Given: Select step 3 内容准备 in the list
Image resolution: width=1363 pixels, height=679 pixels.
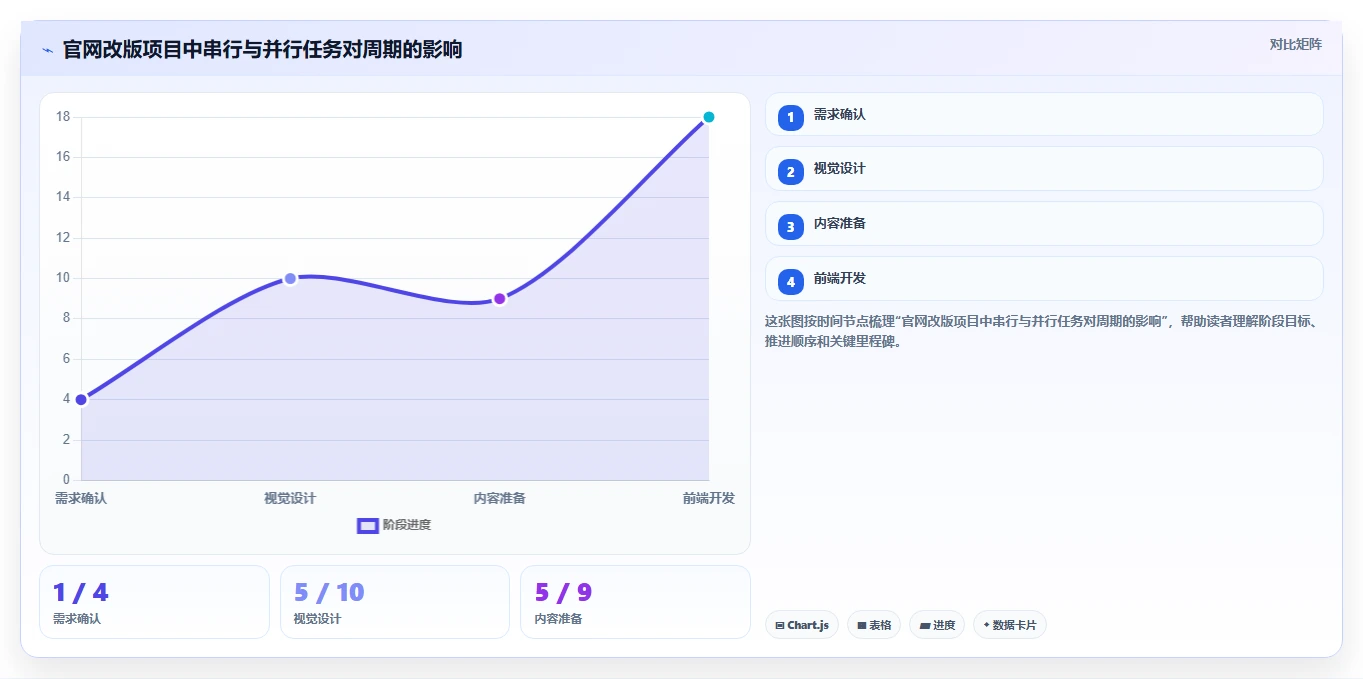Looking at the screenshot, I should point(1044,224).
